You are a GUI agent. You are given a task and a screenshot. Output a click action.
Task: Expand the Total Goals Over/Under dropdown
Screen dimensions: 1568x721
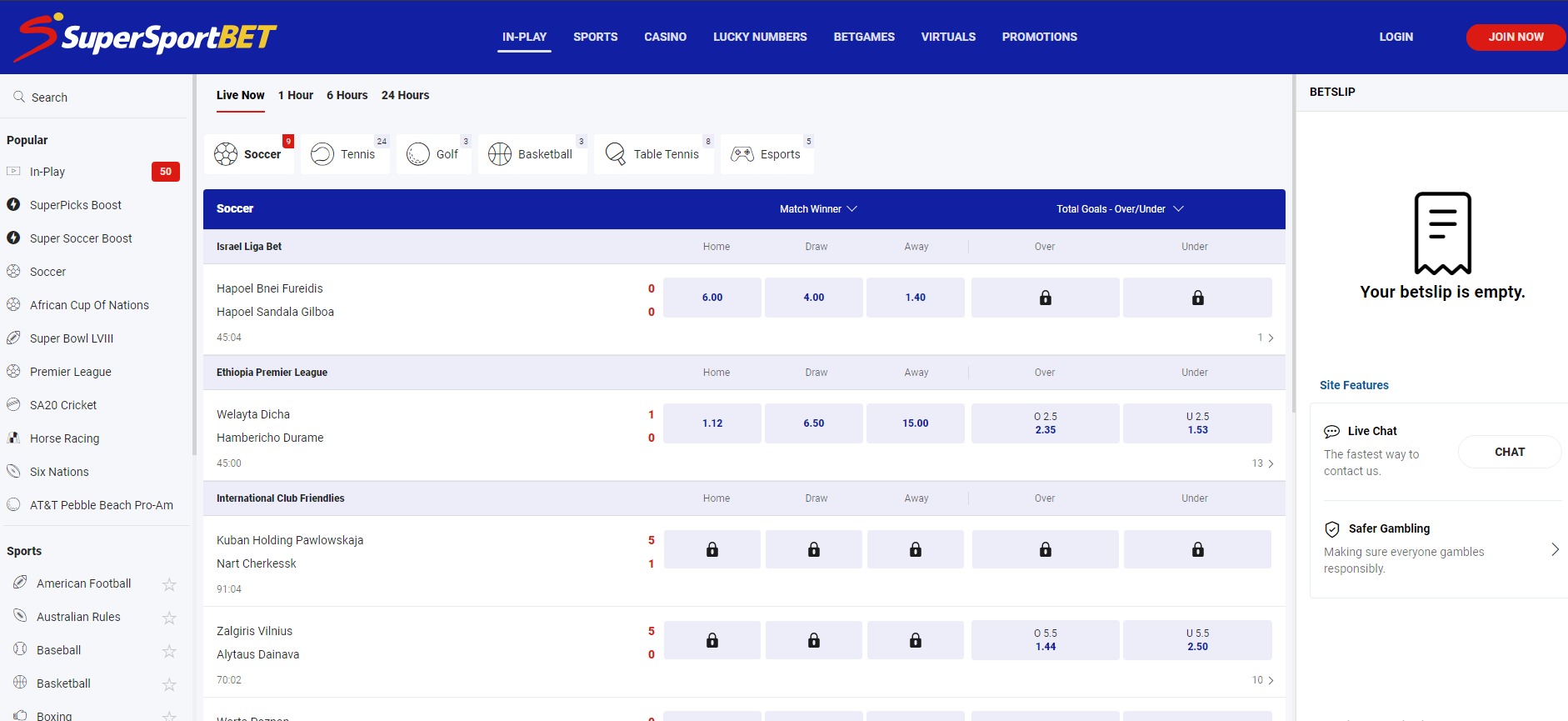click(1119, 209)
